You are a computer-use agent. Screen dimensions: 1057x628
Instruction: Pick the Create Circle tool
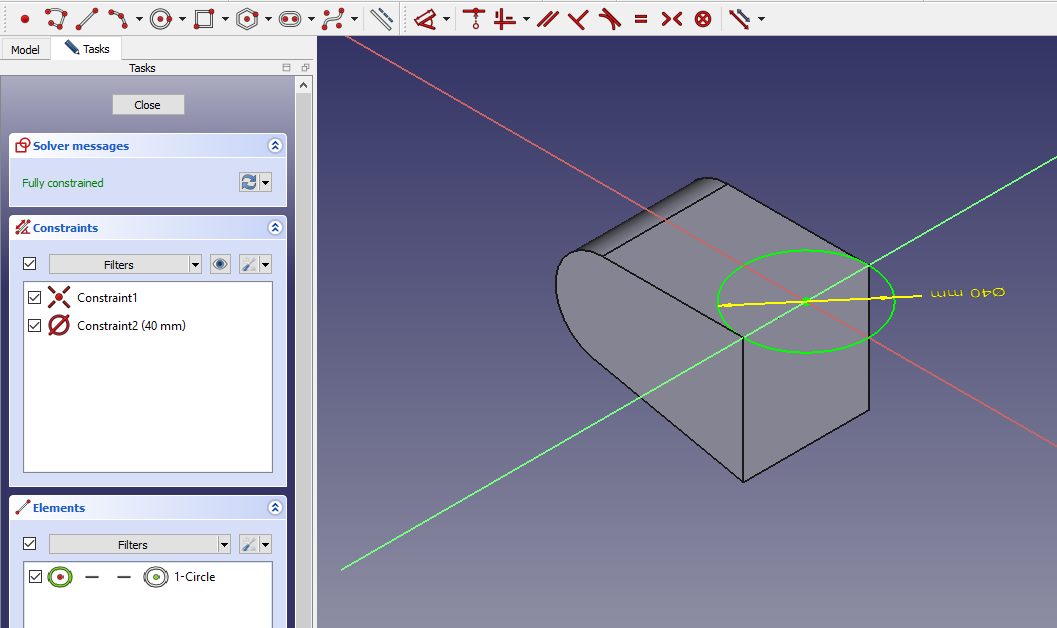[x=161, y=18]
